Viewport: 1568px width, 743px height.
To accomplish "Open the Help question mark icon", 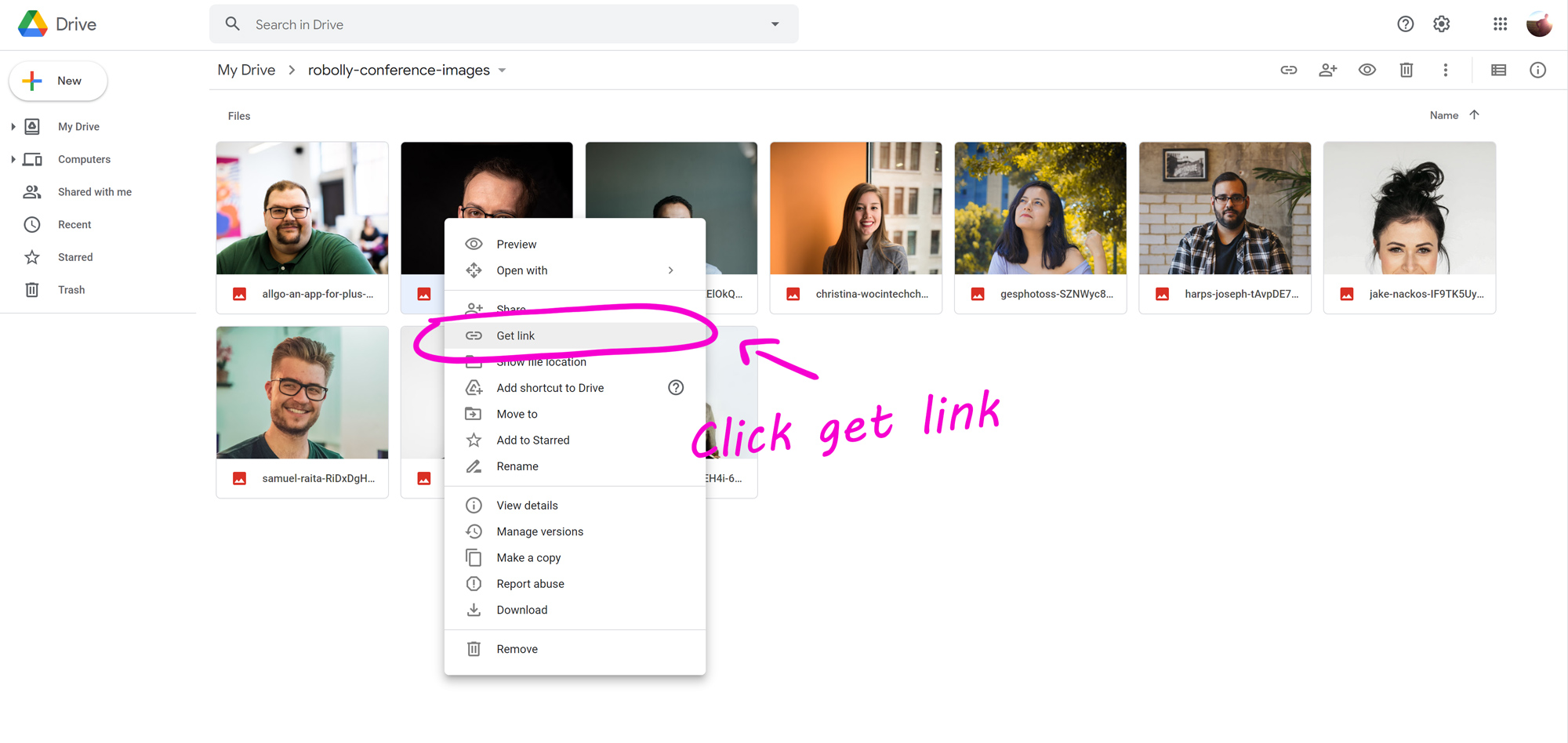I will coord(1405,24).
